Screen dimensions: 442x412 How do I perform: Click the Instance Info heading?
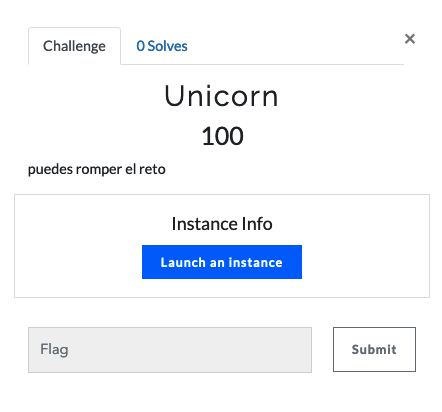(x=222, y=224)
